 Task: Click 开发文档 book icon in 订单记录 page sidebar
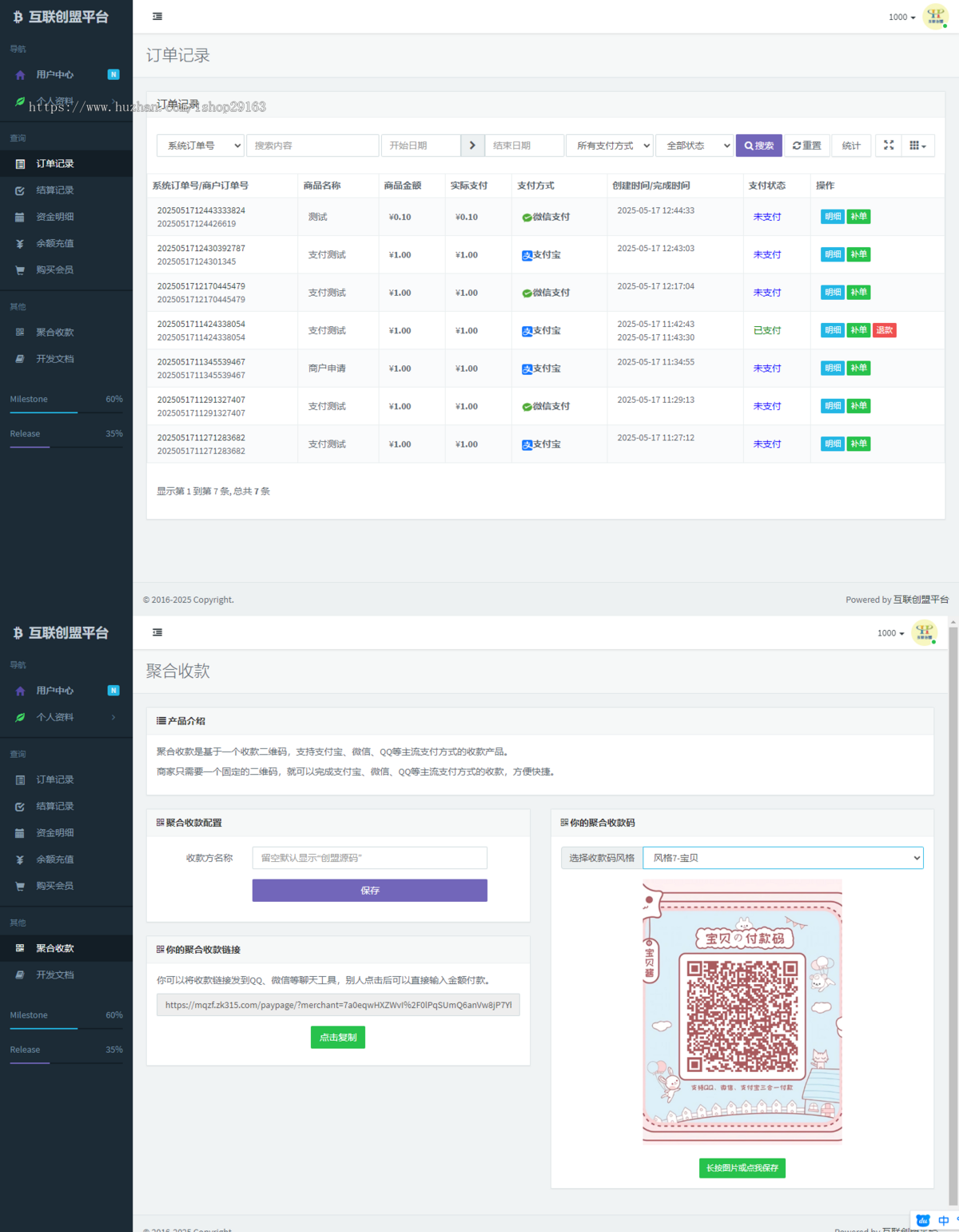(20, 359)
